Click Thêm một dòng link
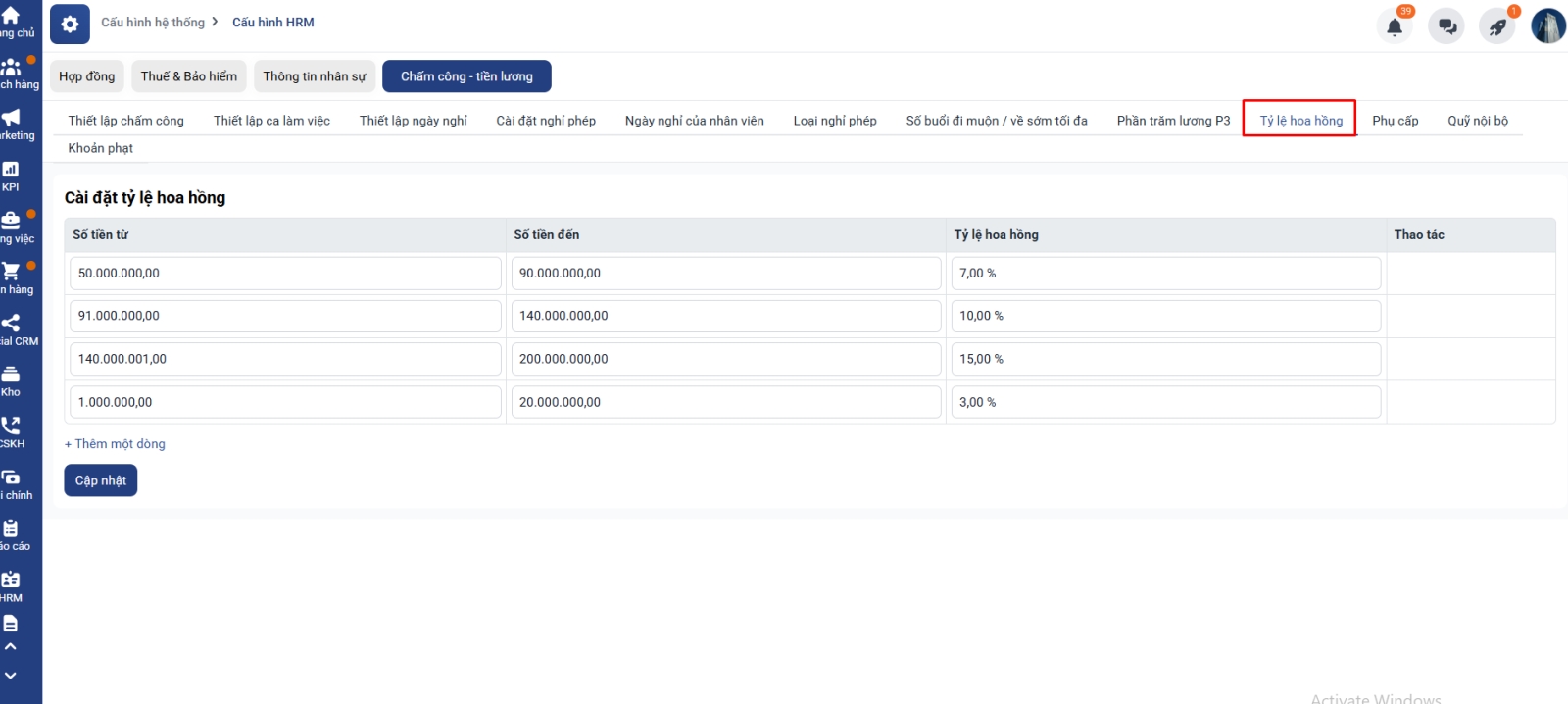1568x704 pixels. click(116, 444)
